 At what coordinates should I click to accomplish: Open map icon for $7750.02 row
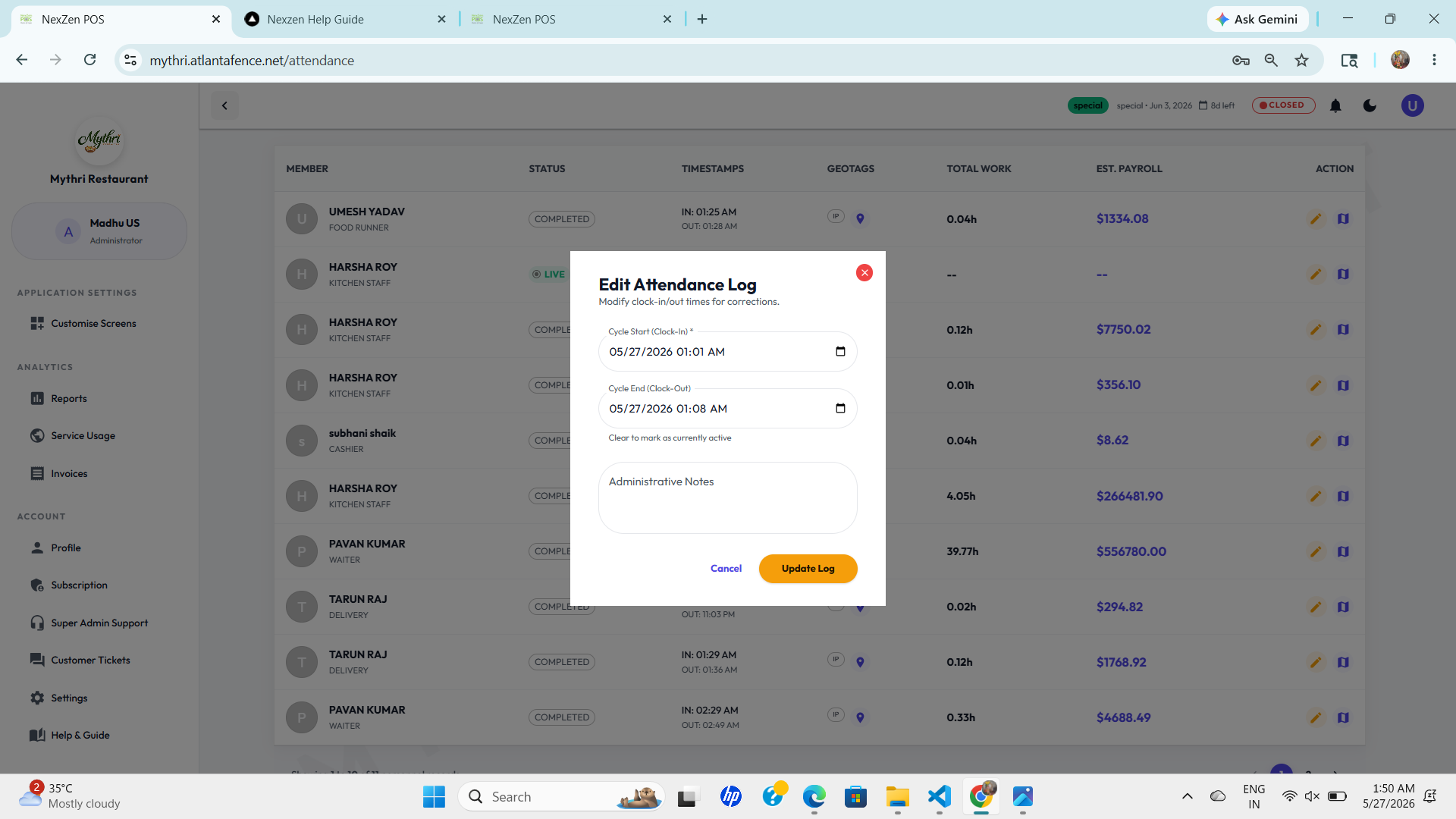tap(1343, 330)
